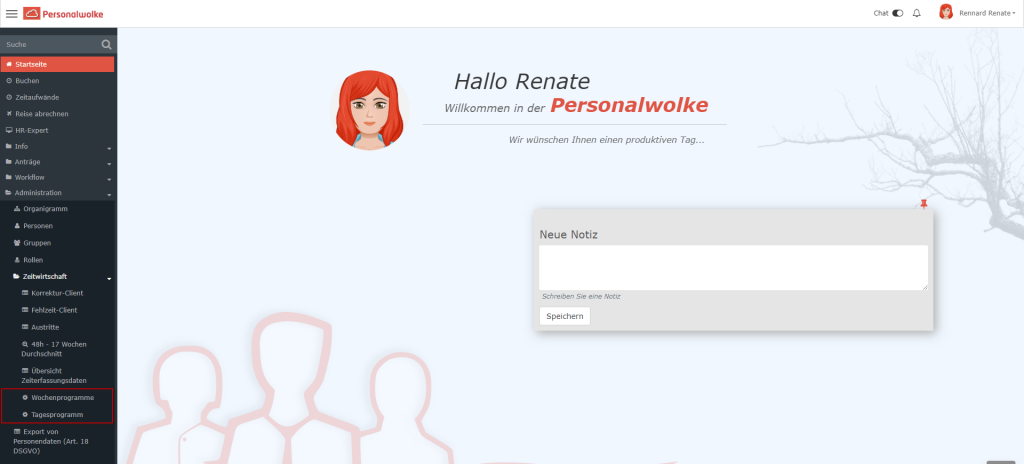
Task: Click the Suche search field
Action: (51, 44)
